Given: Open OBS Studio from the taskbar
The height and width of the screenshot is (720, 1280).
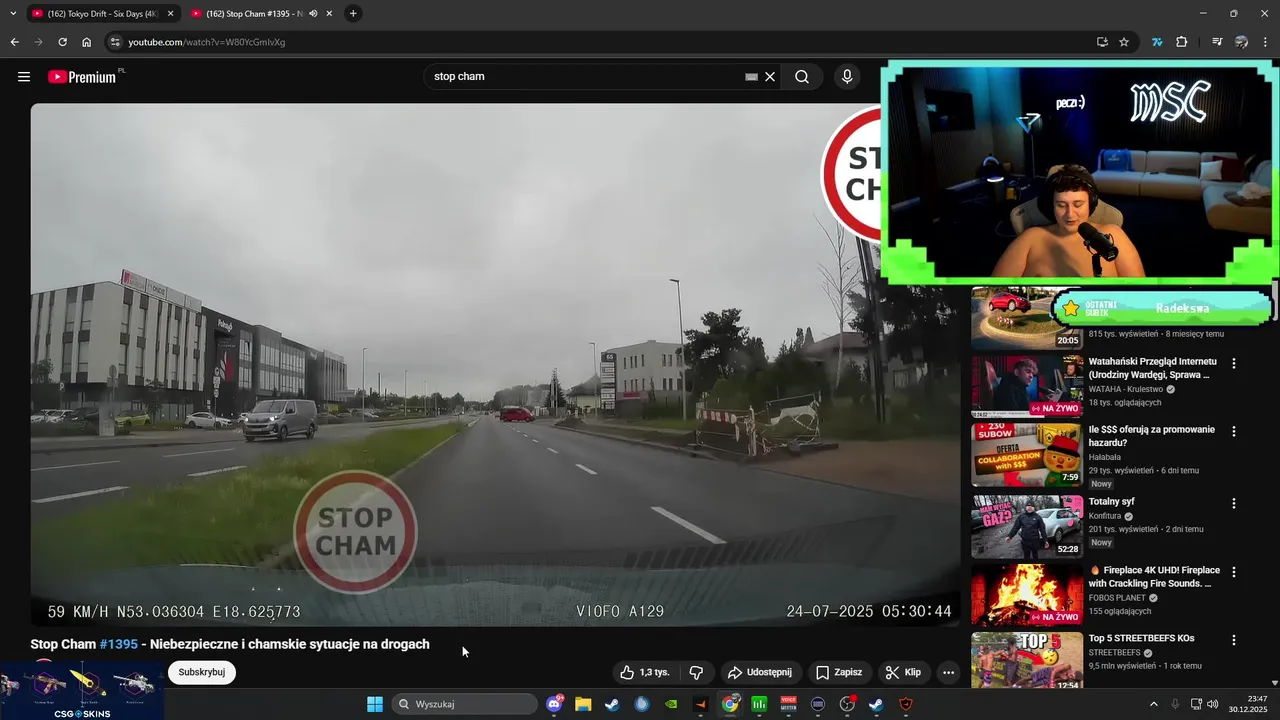Looking at the screenshot, I should [848, 704].
